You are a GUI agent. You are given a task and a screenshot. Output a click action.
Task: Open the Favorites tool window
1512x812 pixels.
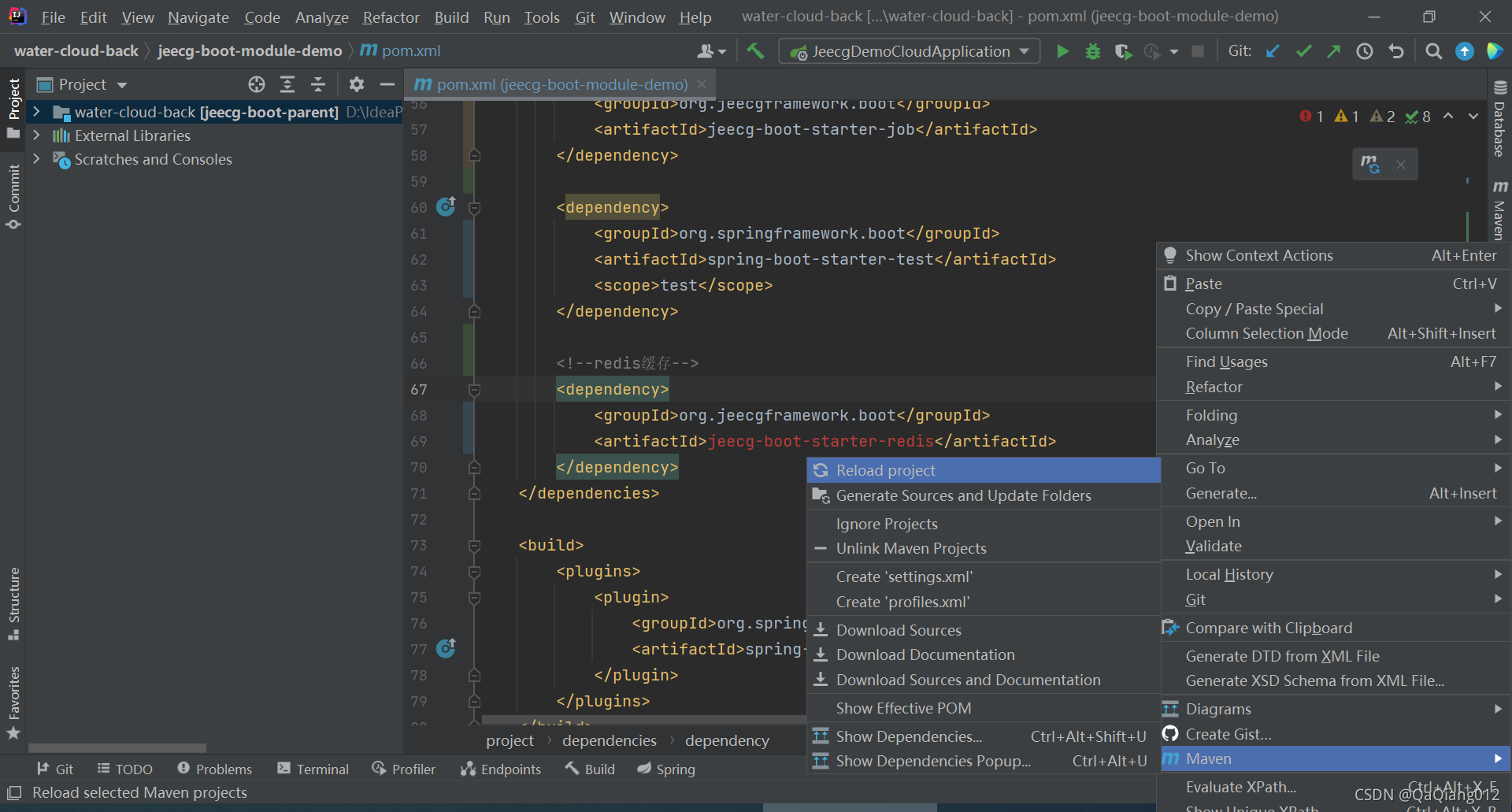13,703
